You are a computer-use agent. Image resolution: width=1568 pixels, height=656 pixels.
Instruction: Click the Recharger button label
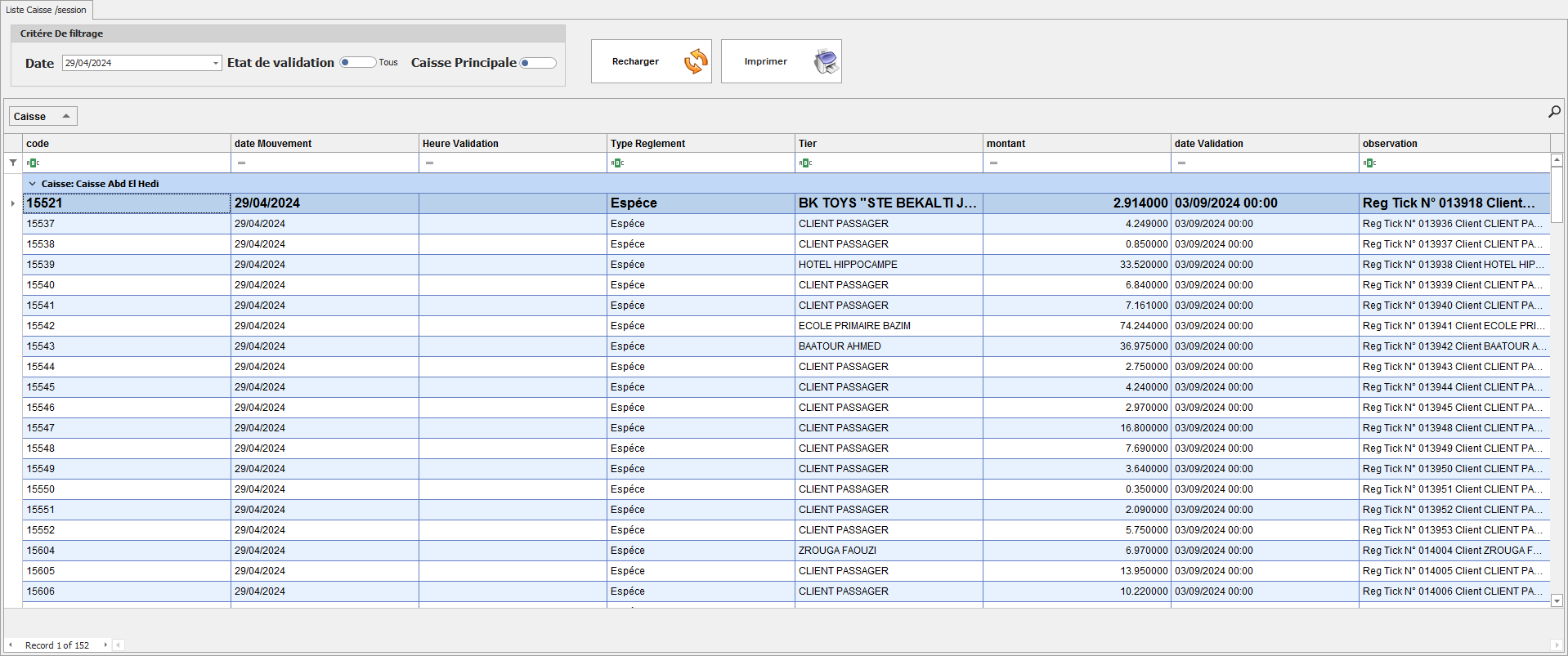pos(635,61)
